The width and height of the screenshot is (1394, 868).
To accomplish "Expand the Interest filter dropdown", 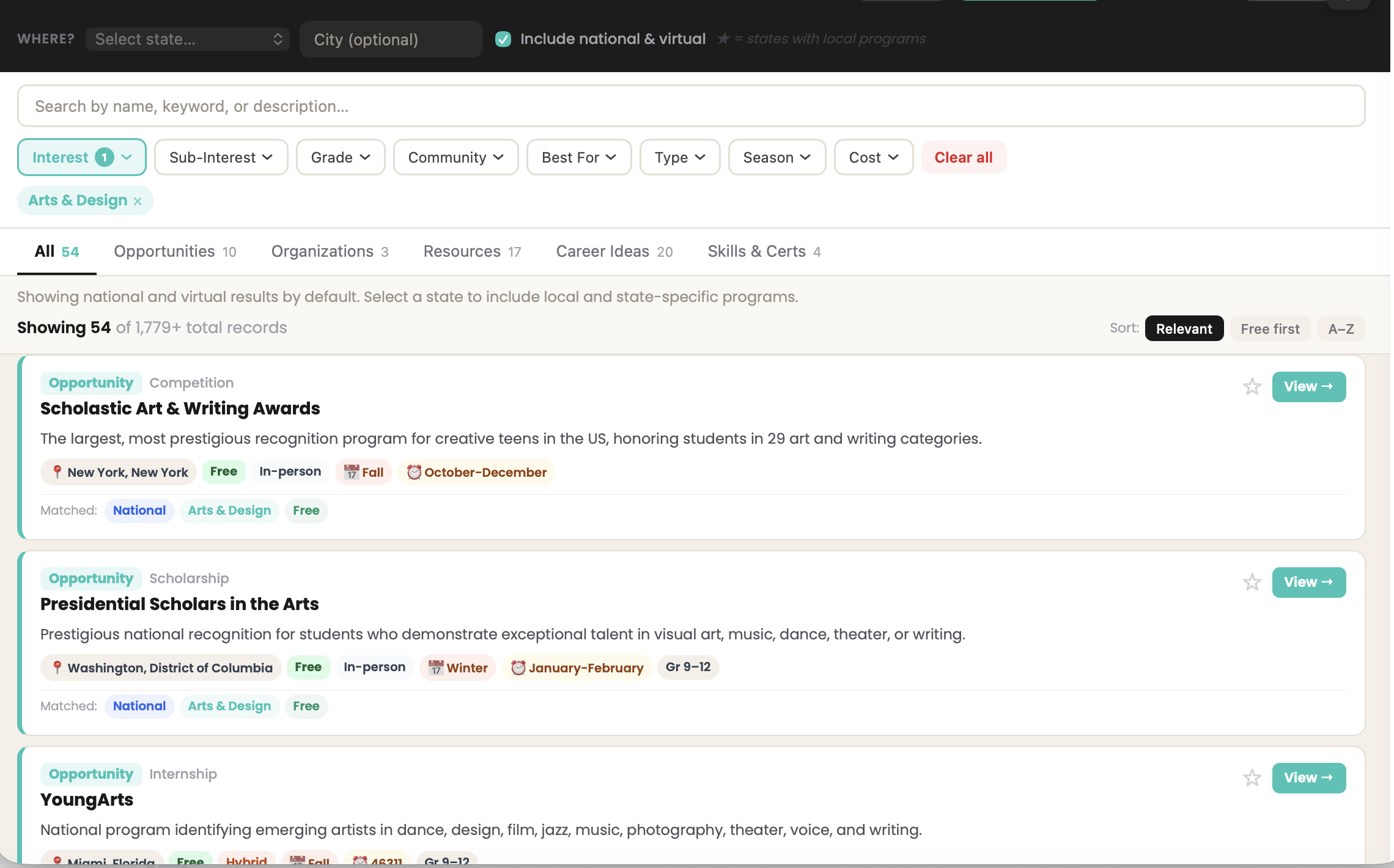I will pyautogui.click(x=82, y=157).
